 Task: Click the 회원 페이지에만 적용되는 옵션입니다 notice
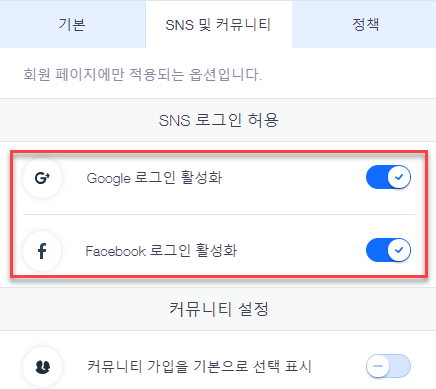[142, 74]
